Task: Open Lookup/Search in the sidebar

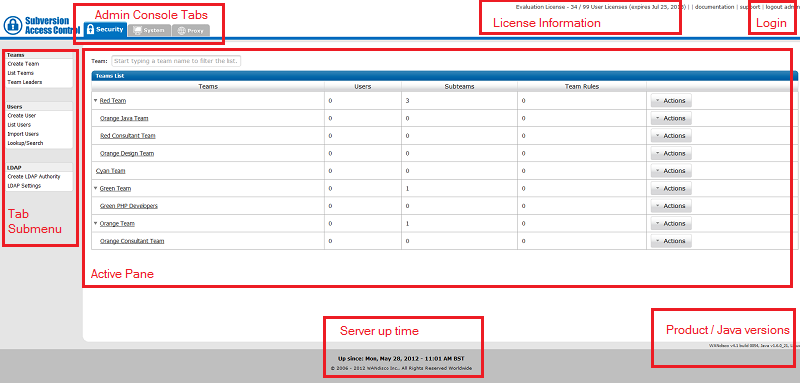Action: point(26,143)
